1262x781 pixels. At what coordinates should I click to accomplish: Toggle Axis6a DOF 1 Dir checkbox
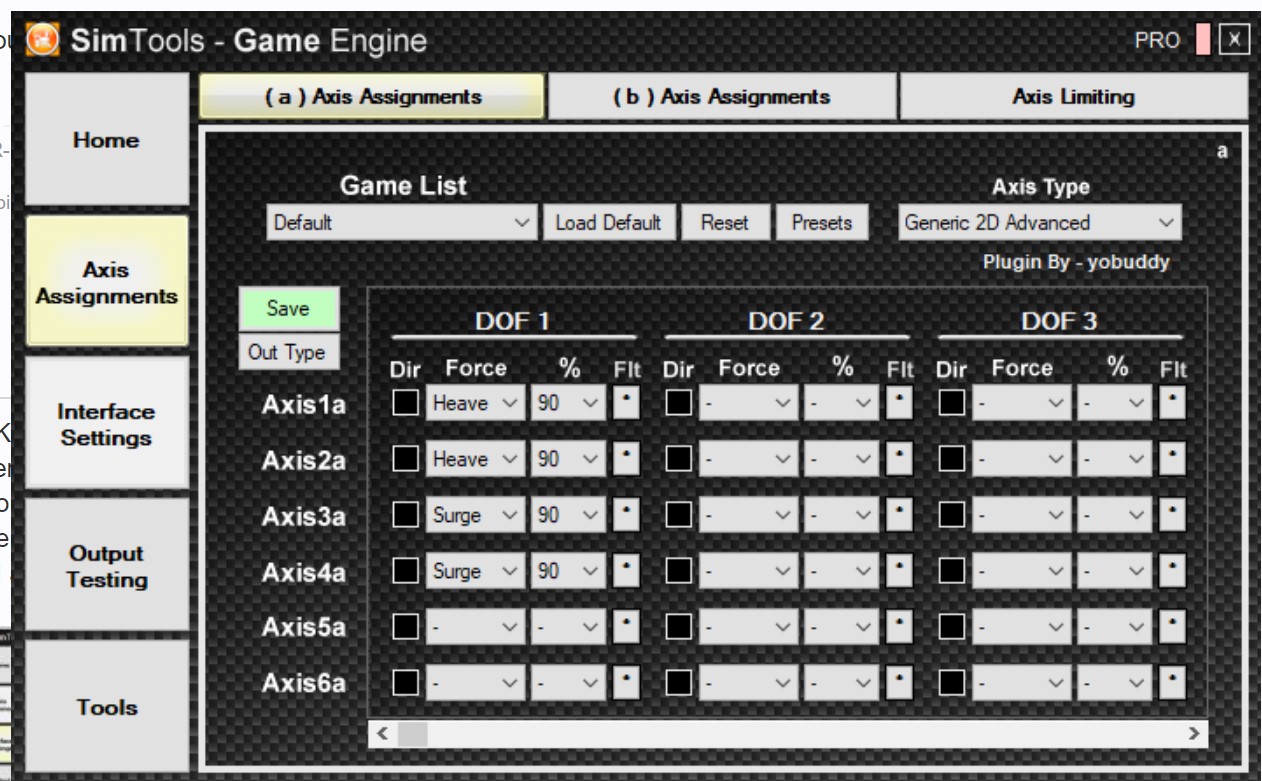click(x=406, y=683)
